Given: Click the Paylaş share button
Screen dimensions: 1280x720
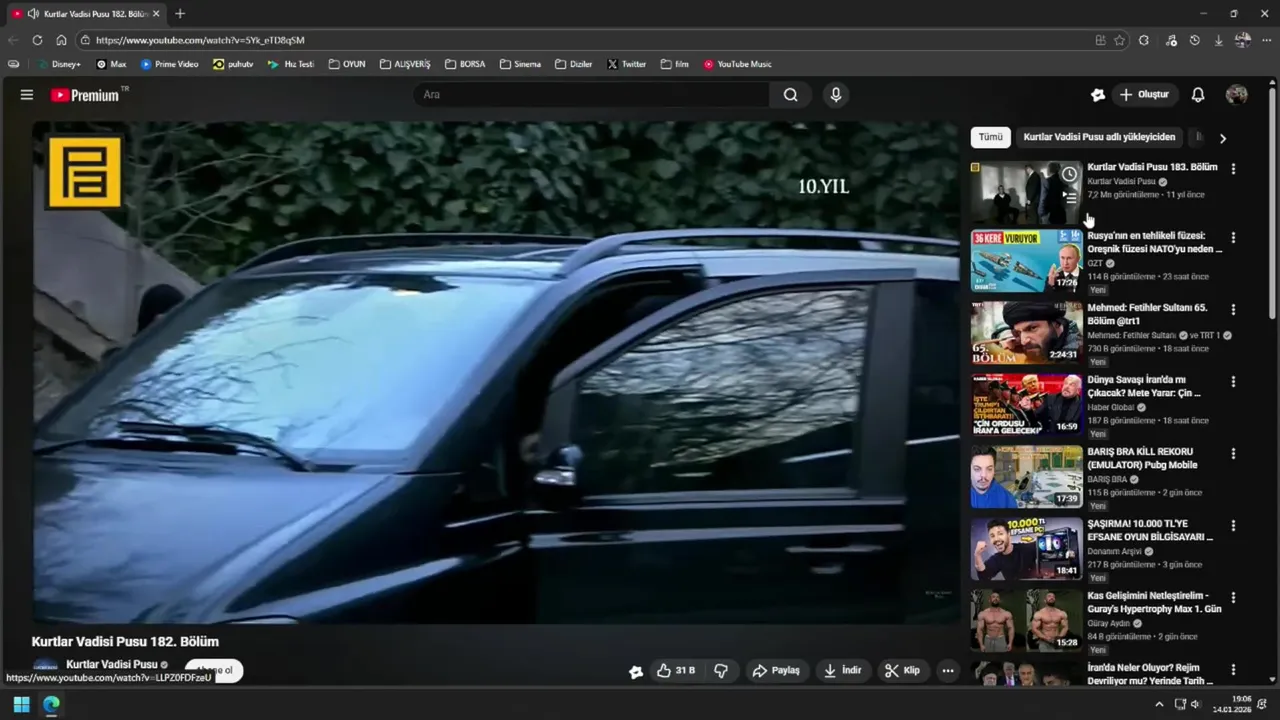Looking at the screenshot, I should click(776, 671).
